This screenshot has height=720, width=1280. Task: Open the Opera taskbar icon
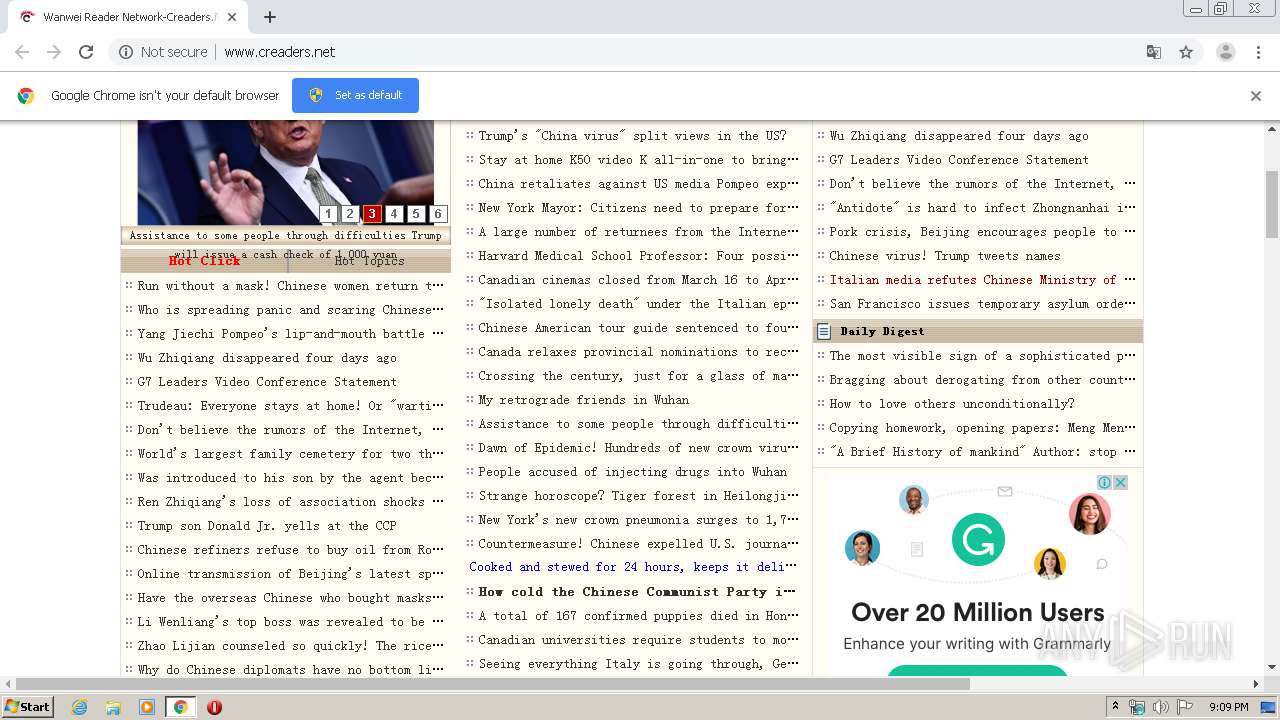pos(214,707)
